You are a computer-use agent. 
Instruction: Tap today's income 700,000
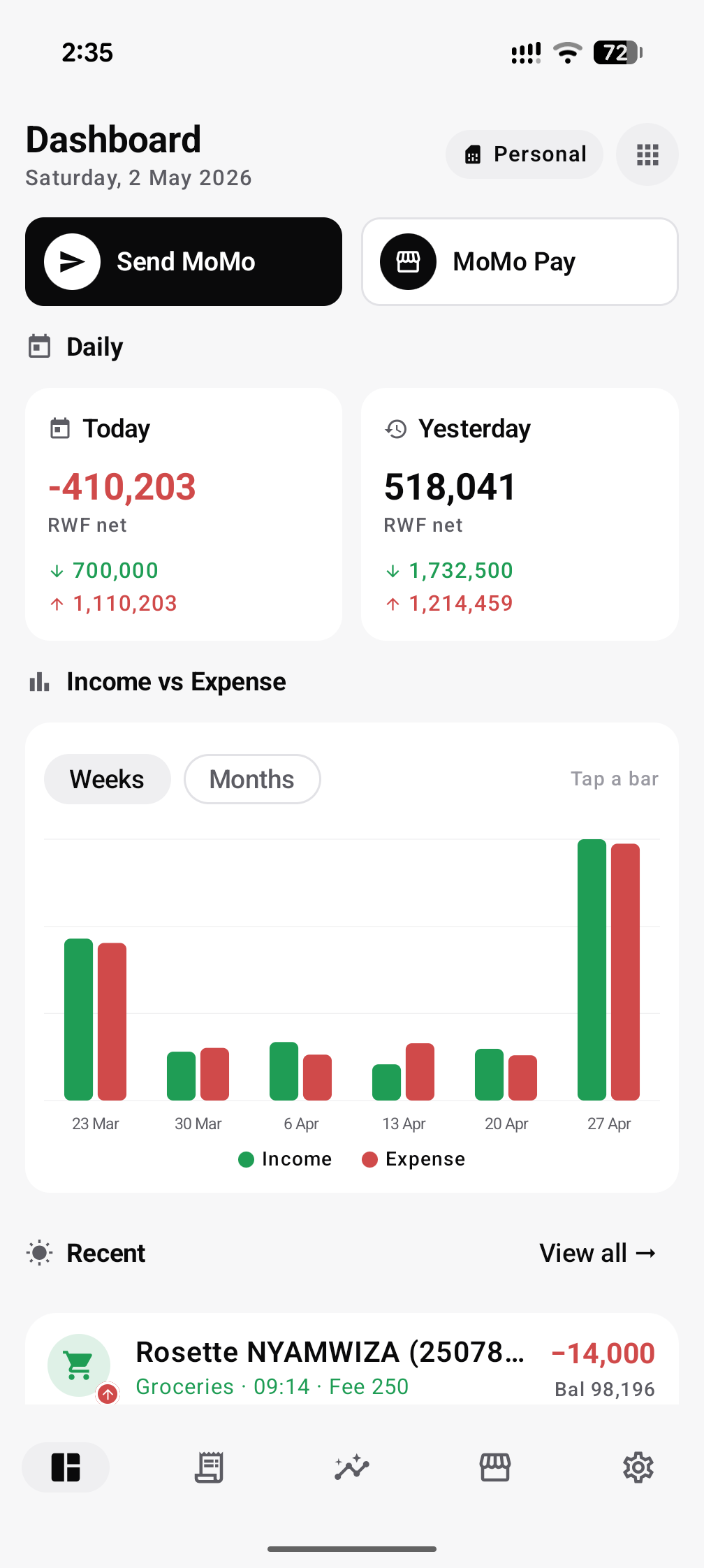coord(116,570)
